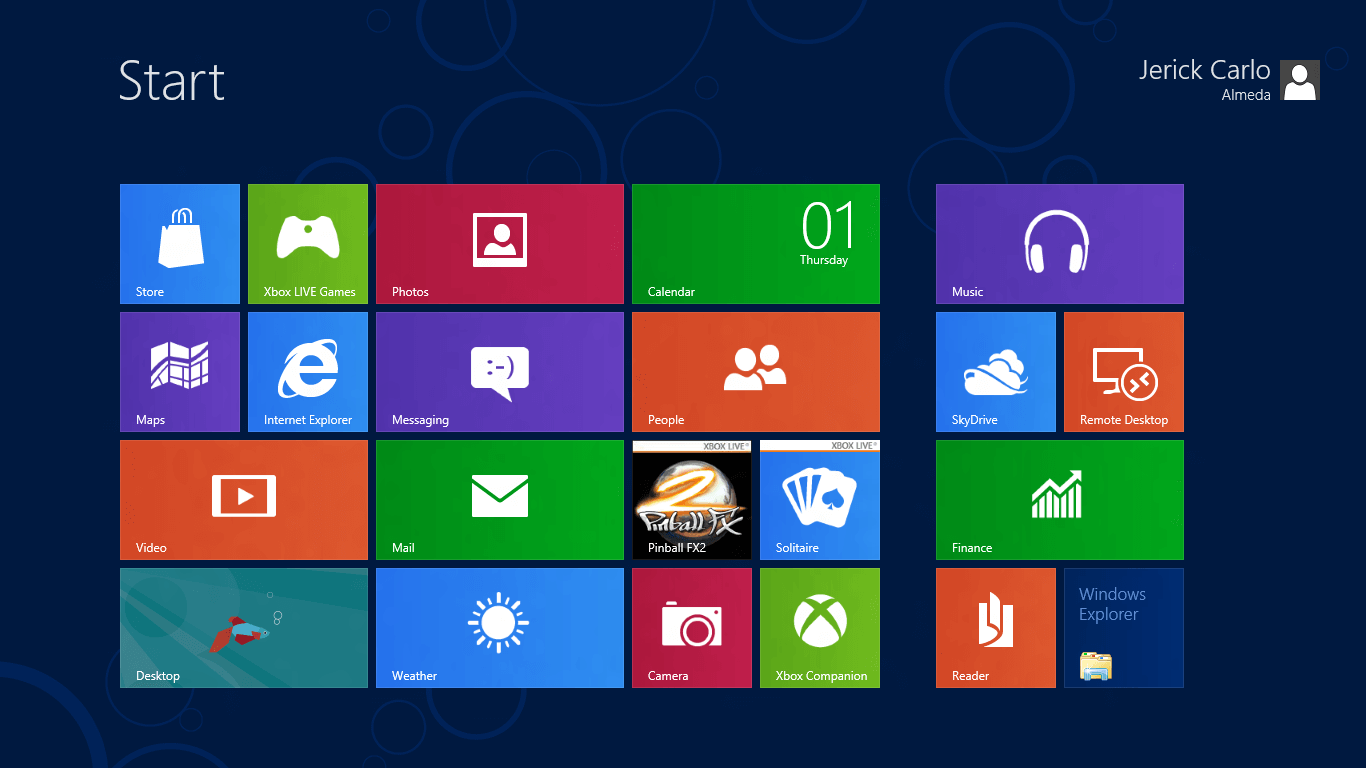This screenshot has width=1366, height=768.
Task: Open the Weather tile
Action: click(x=500, y=628)
